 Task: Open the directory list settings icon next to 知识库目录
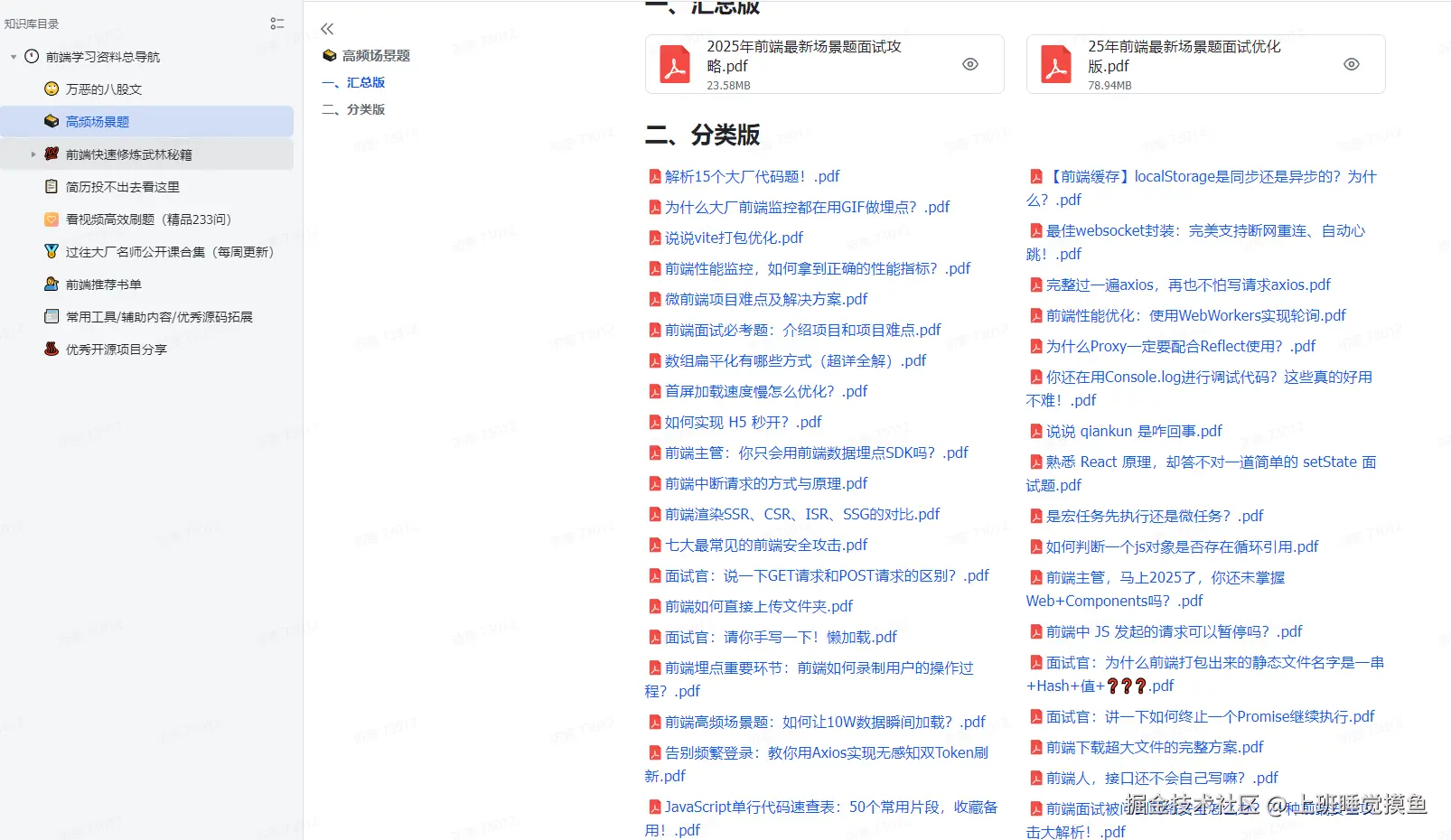(277, 23)
